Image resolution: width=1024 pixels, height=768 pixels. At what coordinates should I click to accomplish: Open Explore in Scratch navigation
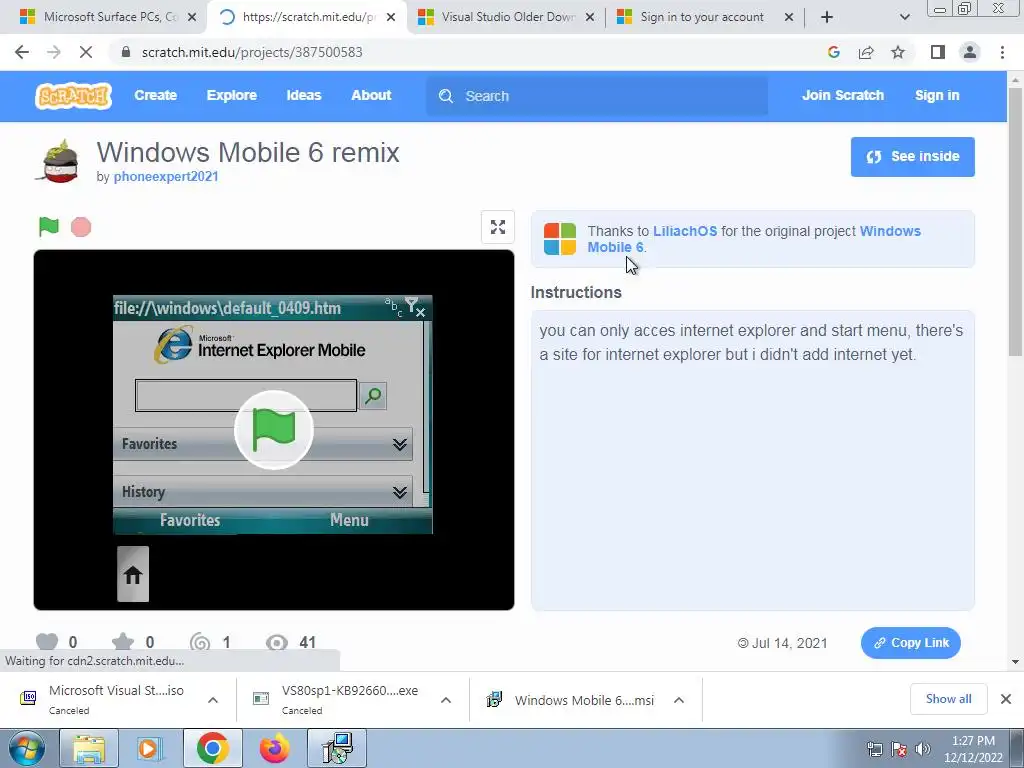point(232,95)
